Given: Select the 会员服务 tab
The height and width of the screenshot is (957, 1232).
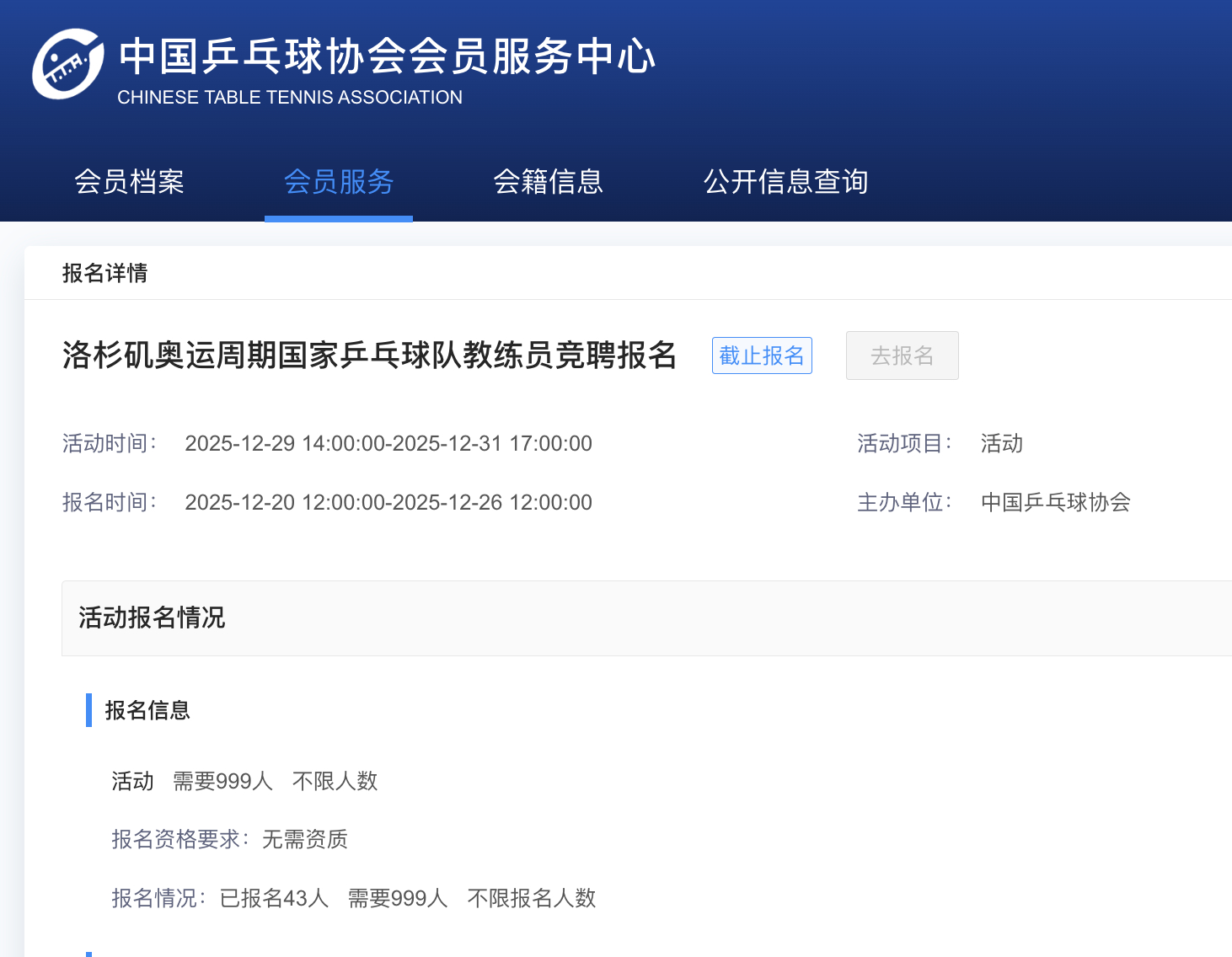Looking at the screenshot, I should coord(338,182).
